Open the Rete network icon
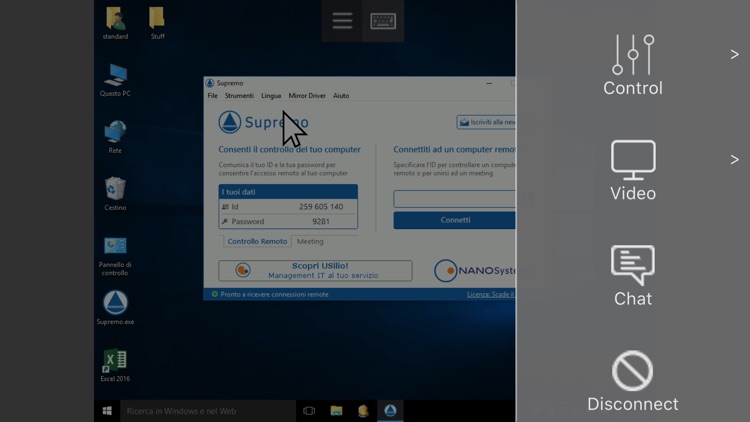 [115, 137]
